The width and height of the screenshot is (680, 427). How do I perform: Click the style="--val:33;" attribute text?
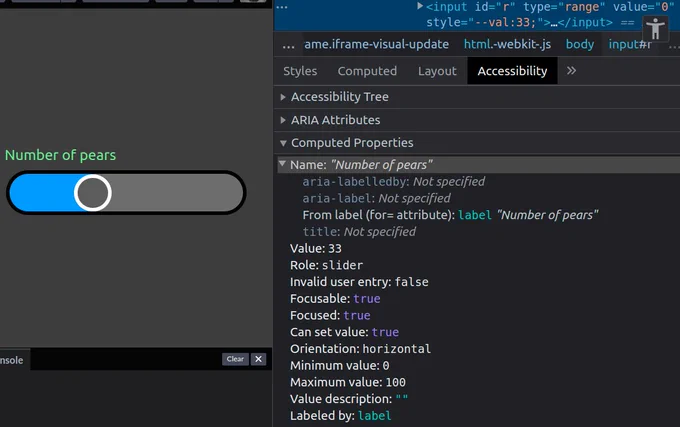485,23
